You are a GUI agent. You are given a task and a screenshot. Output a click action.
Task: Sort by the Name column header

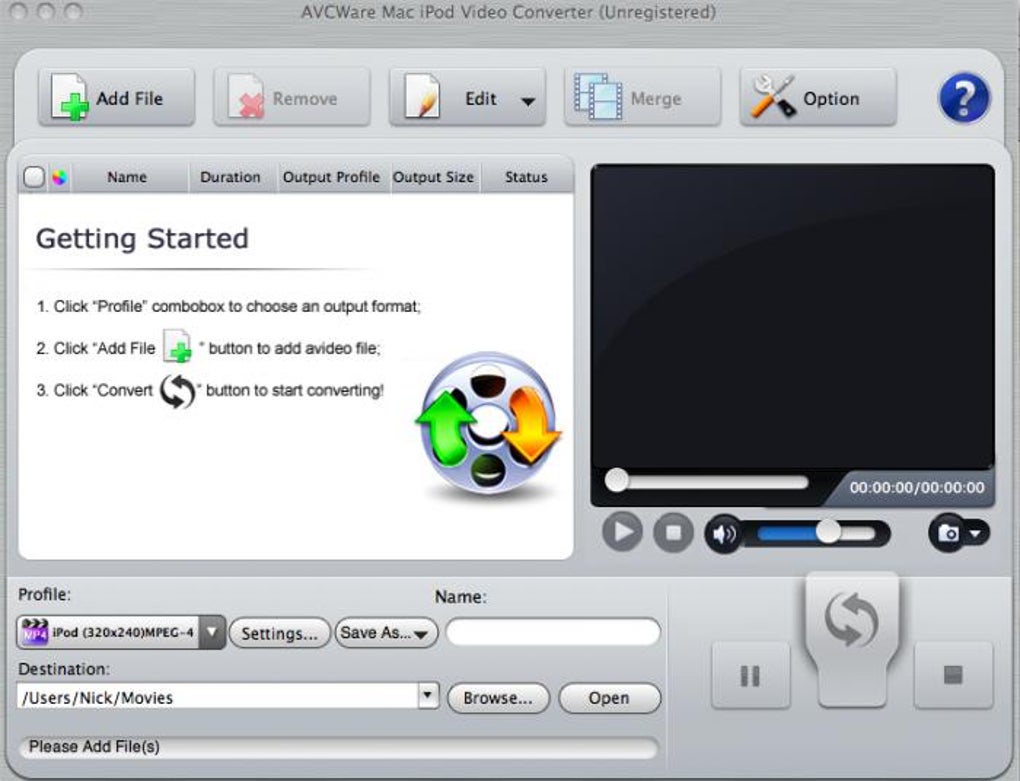(x=127, y=177)
